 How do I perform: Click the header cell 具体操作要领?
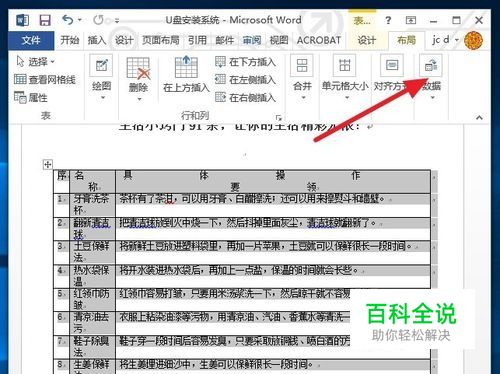click(x=273, y=181)
